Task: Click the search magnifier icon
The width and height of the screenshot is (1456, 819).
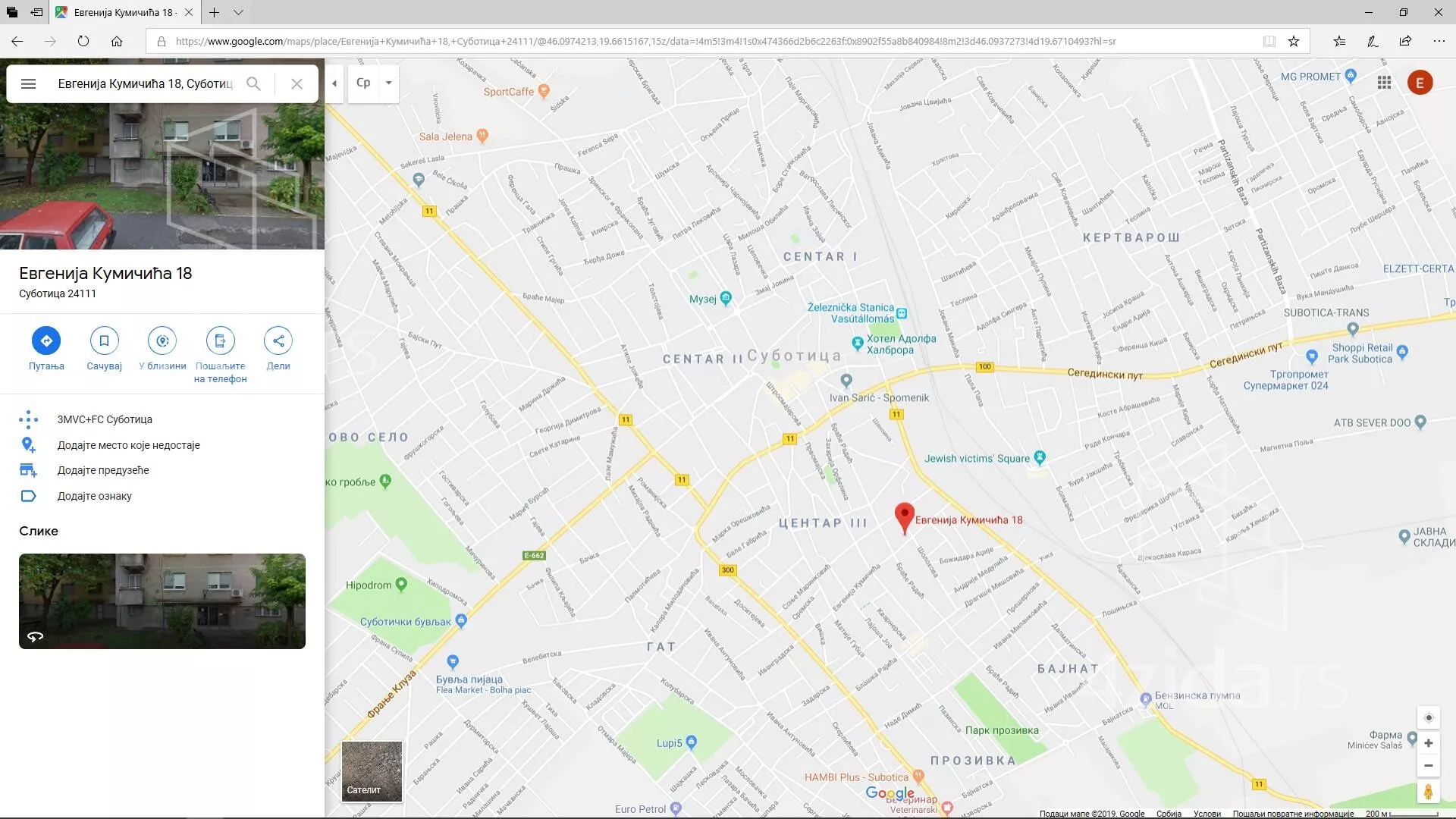Action: tap(253, 84)
